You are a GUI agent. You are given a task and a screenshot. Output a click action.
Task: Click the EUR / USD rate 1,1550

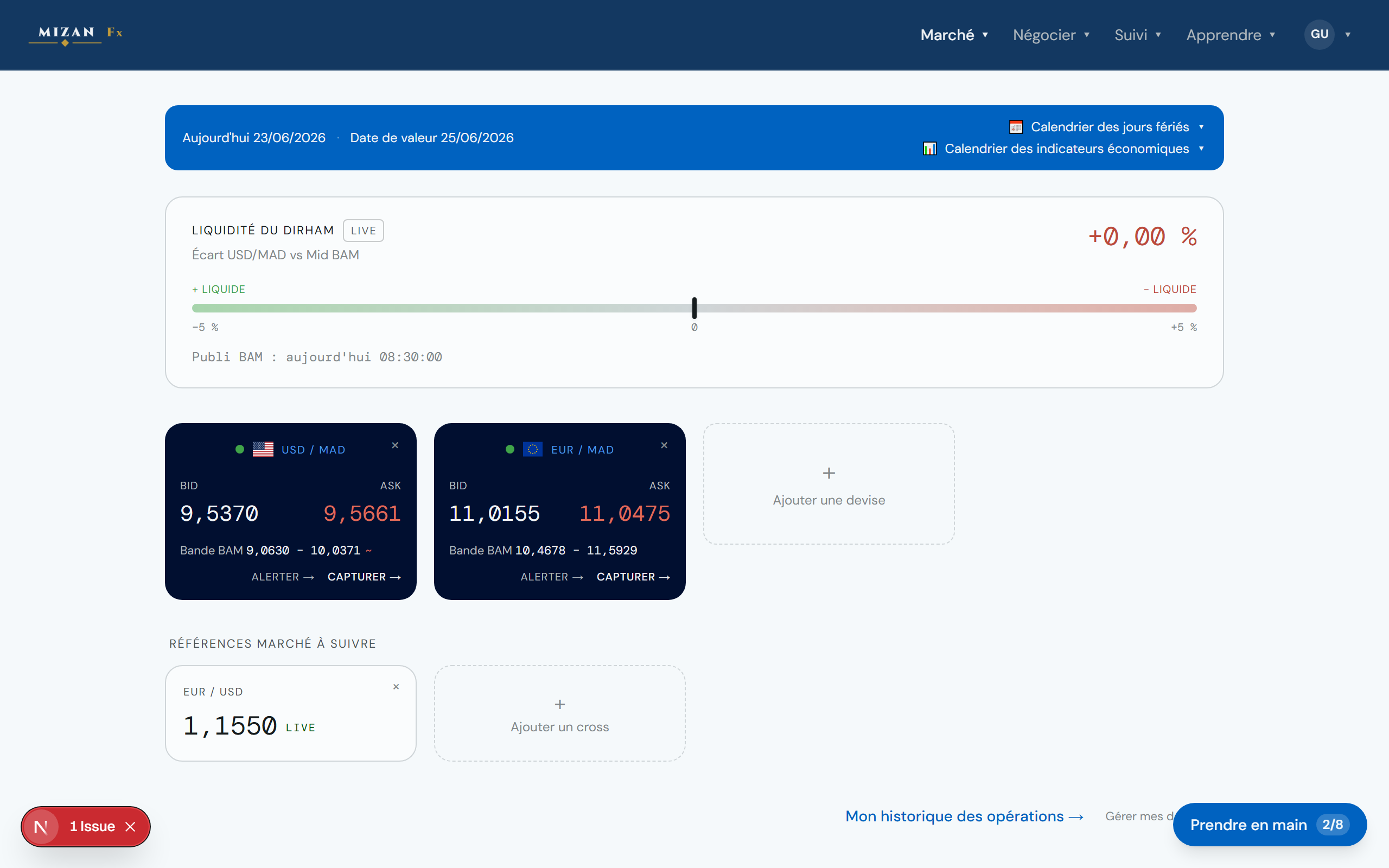pyautogui.click(x=230, y=726)
